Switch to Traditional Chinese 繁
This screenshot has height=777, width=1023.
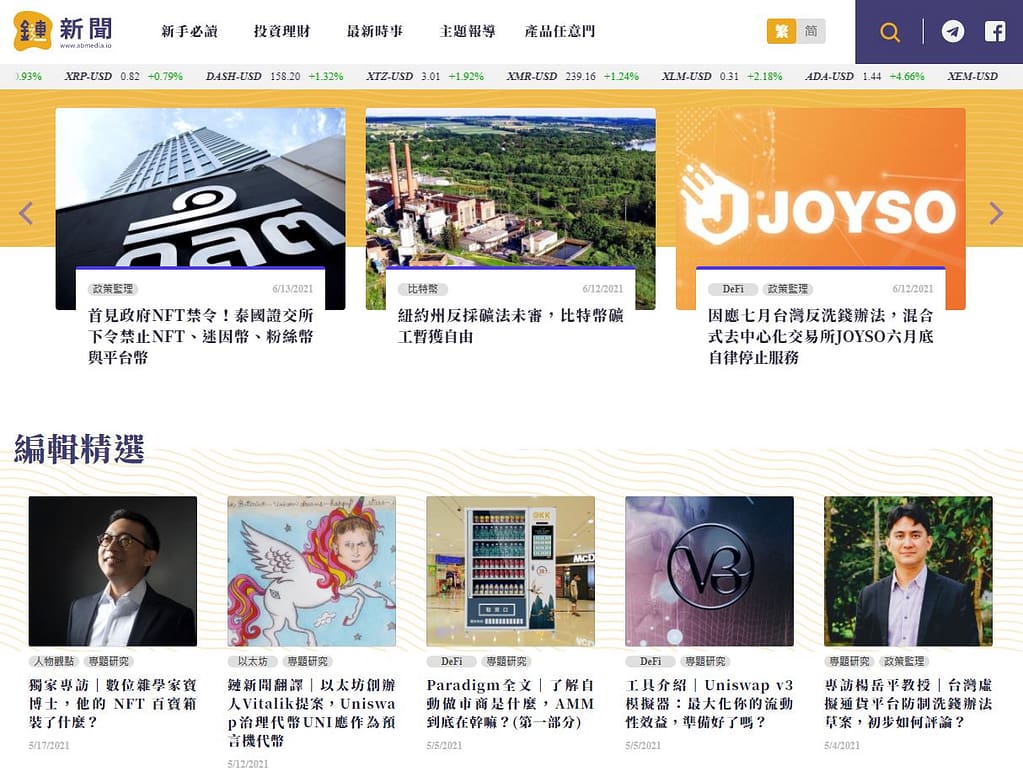782,31
